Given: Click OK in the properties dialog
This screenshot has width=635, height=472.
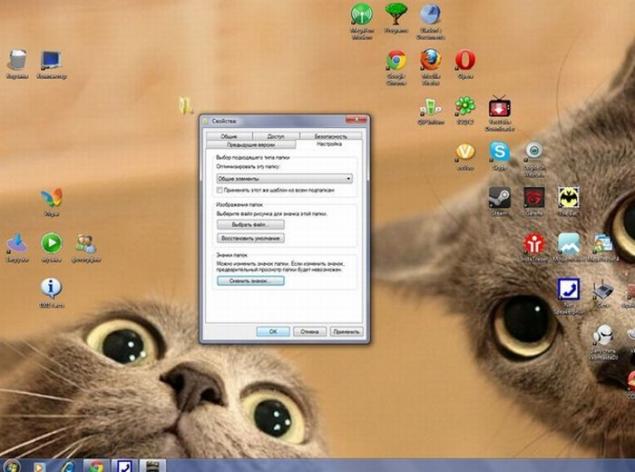Looking at the screenshot, I should [273, 332].
